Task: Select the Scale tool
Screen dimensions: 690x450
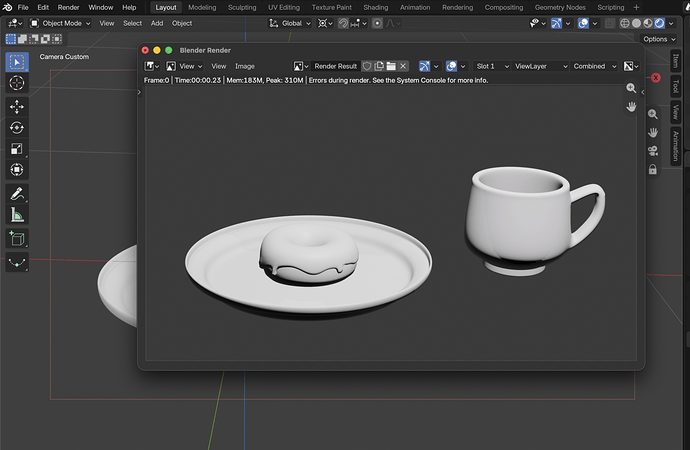Action: (x=17, y=149)
